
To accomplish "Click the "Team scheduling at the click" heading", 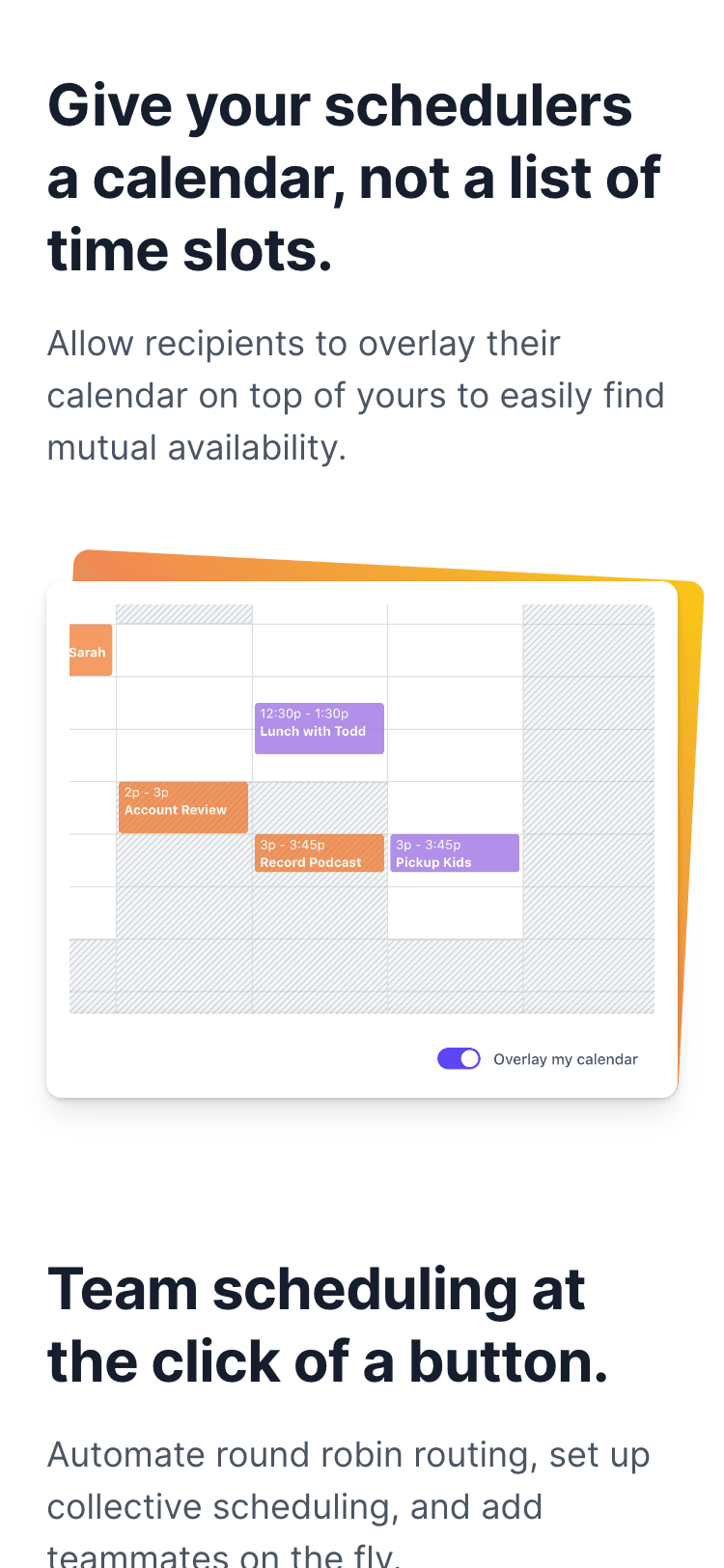I will tap(327, 1325).
